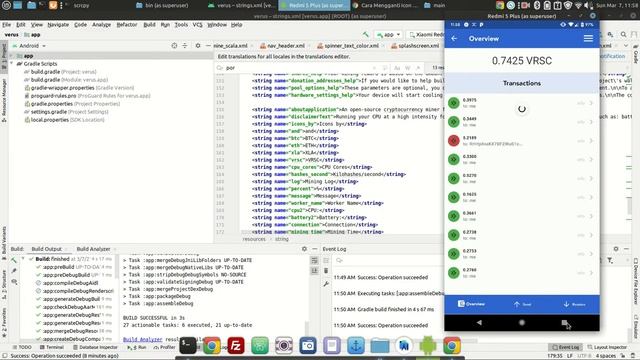
Task: Open FileZilla from the dock
Action: [236, 346]
